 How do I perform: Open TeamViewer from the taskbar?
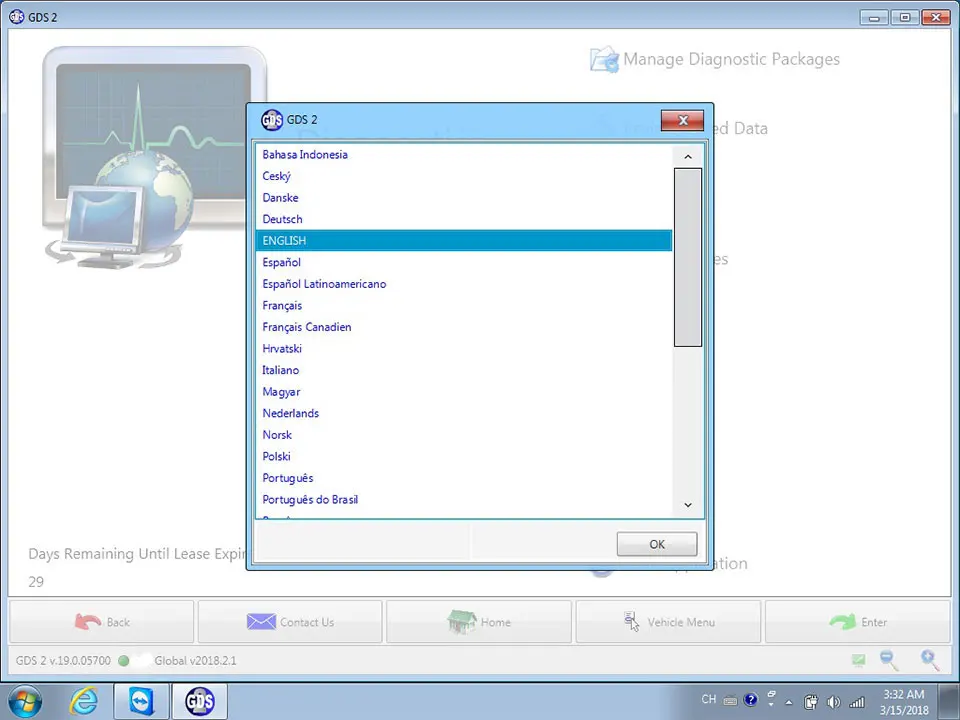pos(141,702)
